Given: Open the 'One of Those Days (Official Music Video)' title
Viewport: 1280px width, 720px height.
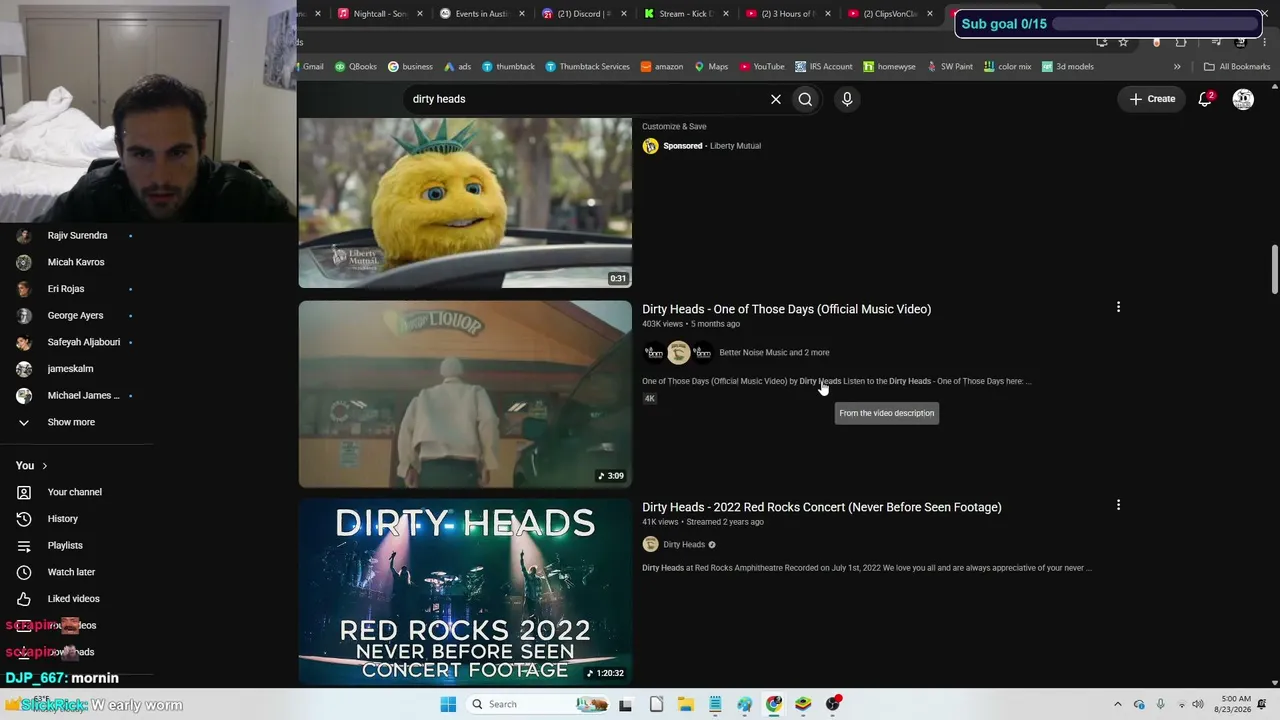Looking at the screenshot, I should [x=786, y=309].
